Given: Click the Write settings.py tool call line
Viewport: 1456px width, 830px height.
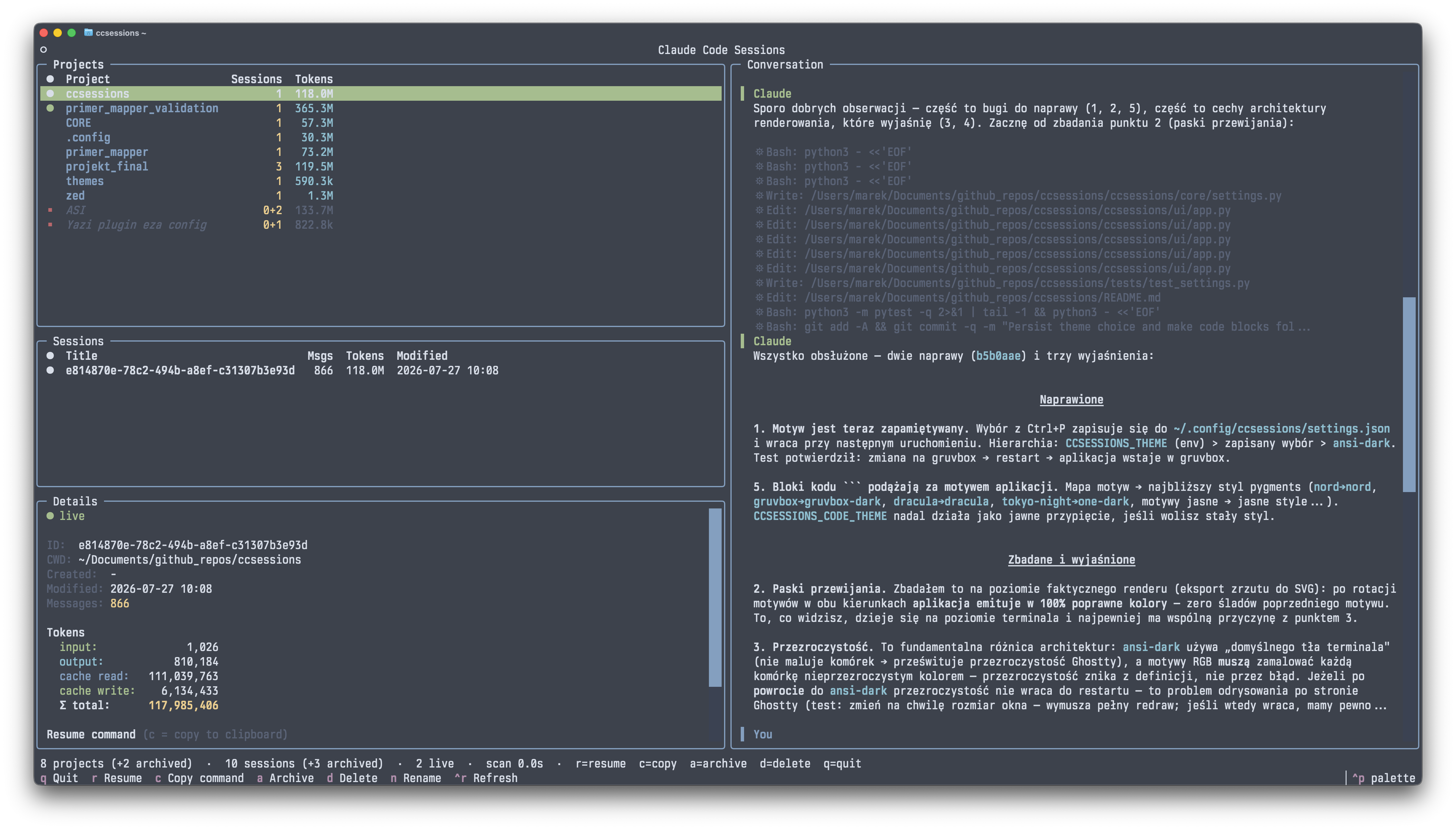Looking at the screenshot, I should [1018, 196].
